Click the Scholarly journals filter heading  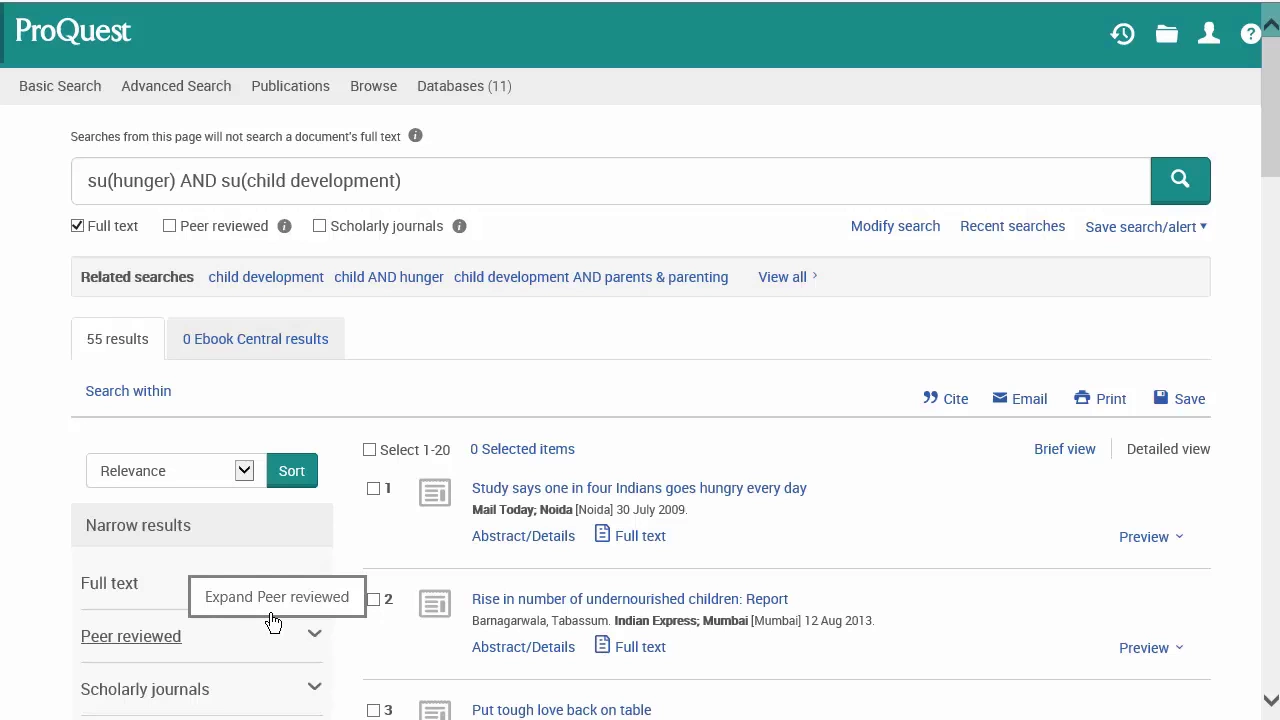145,689
